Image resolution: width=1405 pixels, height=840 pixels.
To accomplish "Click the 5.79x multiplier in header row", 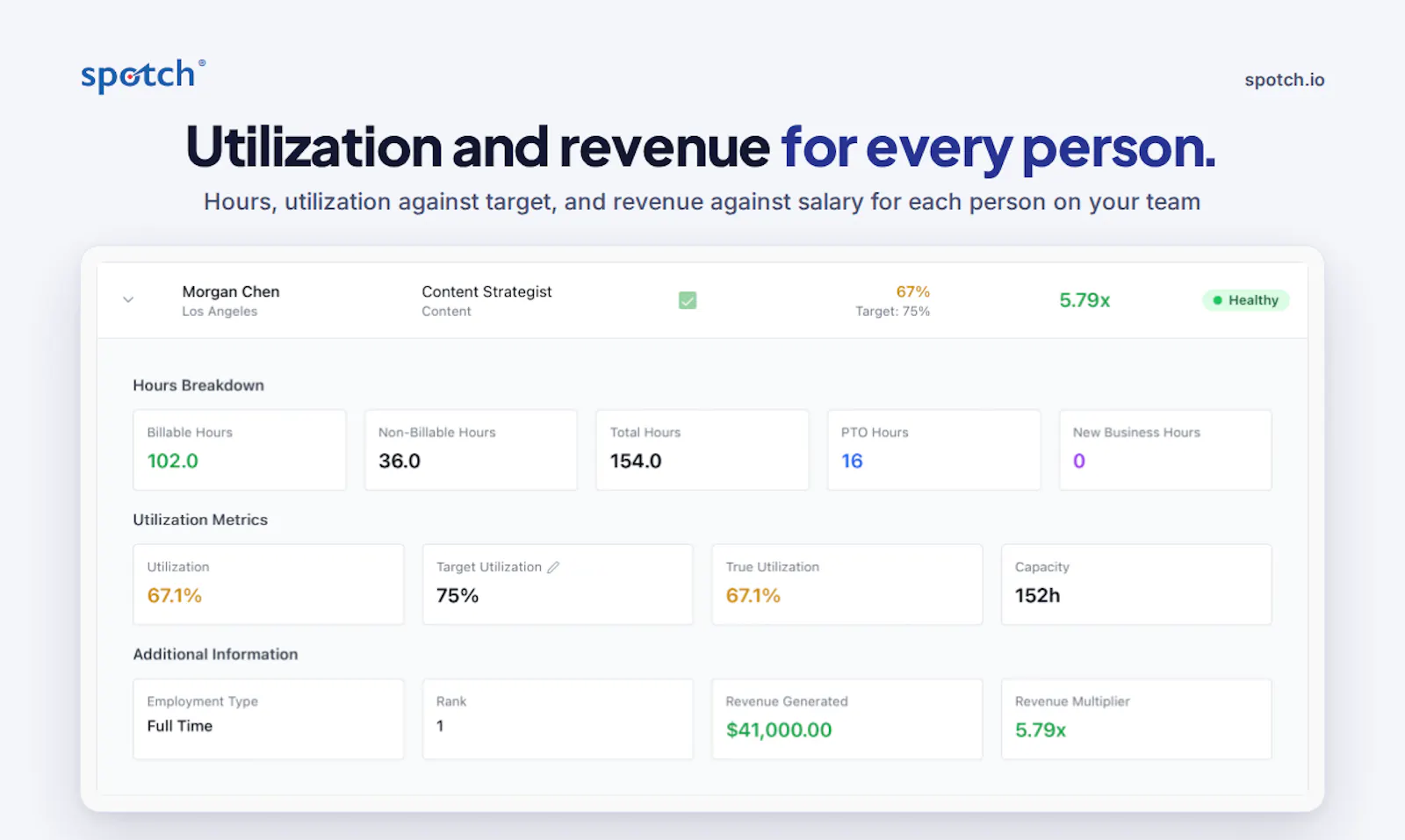I will [1084, 300].
